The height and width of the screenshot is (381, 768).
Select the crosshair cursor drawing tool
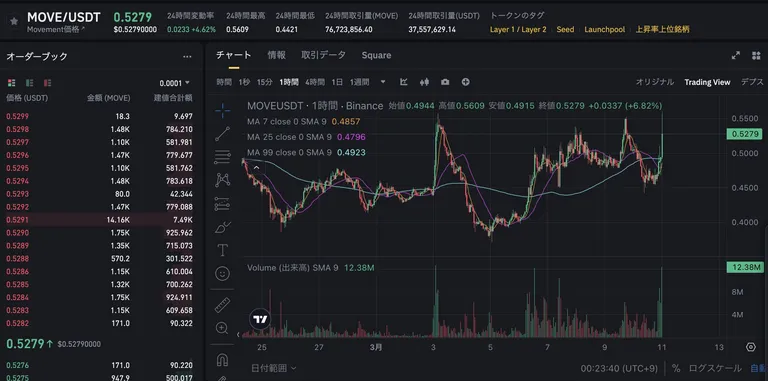pos(222,111)
